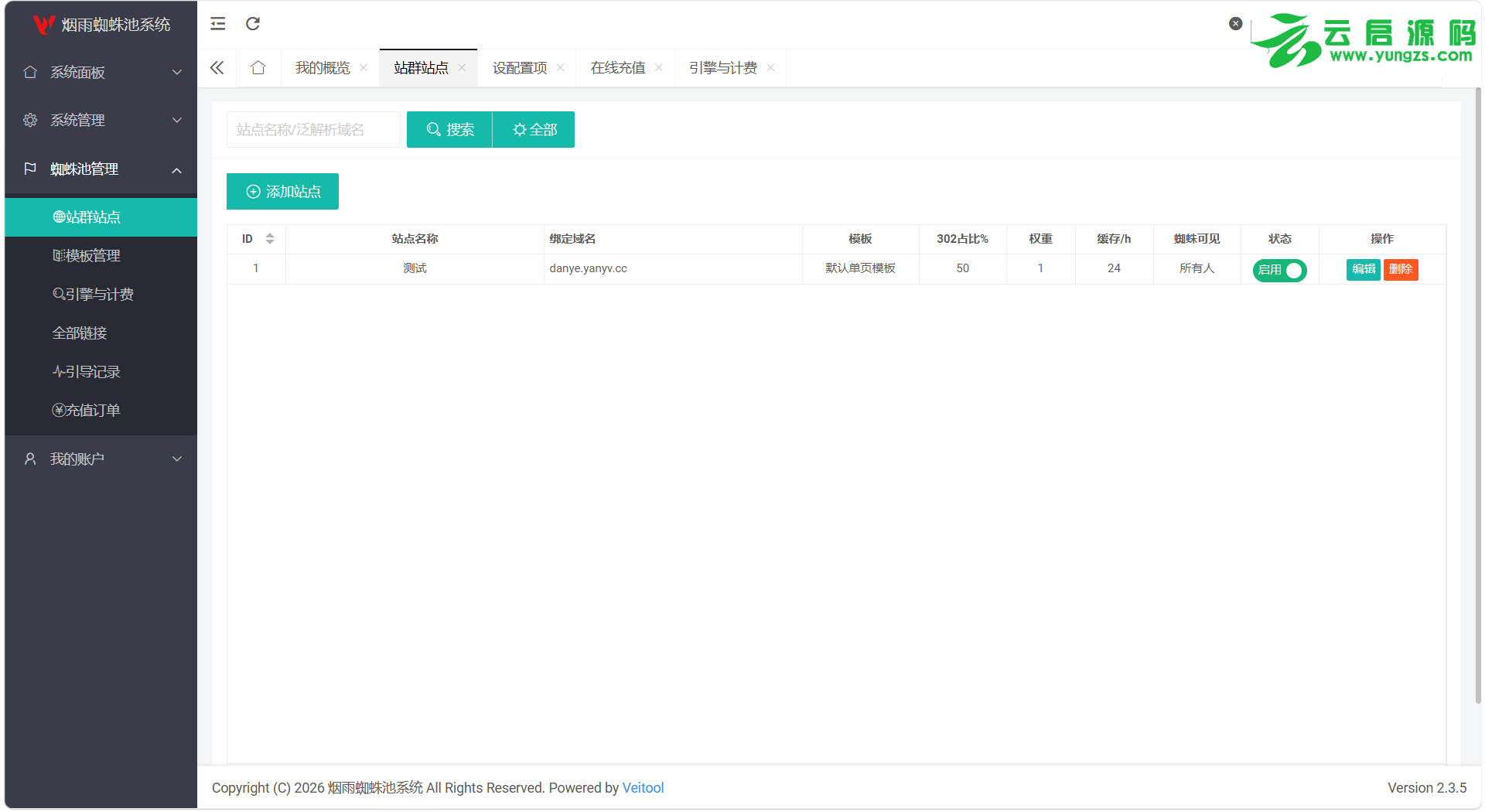This screenshot has height=812, width=1485.
Task: Sort the table by ID column
Action: [x=270, y=239]
